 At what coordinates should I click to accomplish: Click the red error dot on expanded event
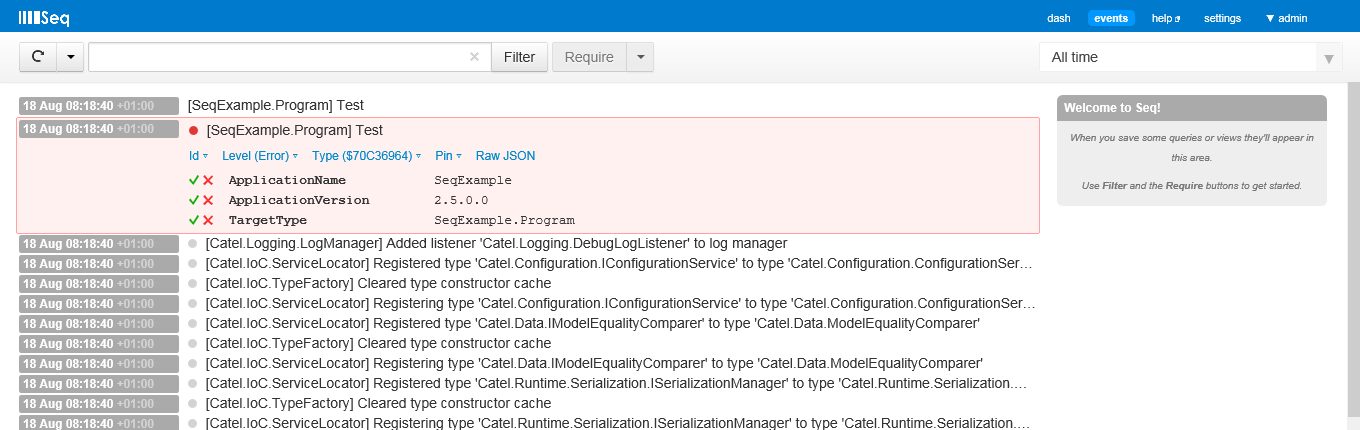click(193, 130)
